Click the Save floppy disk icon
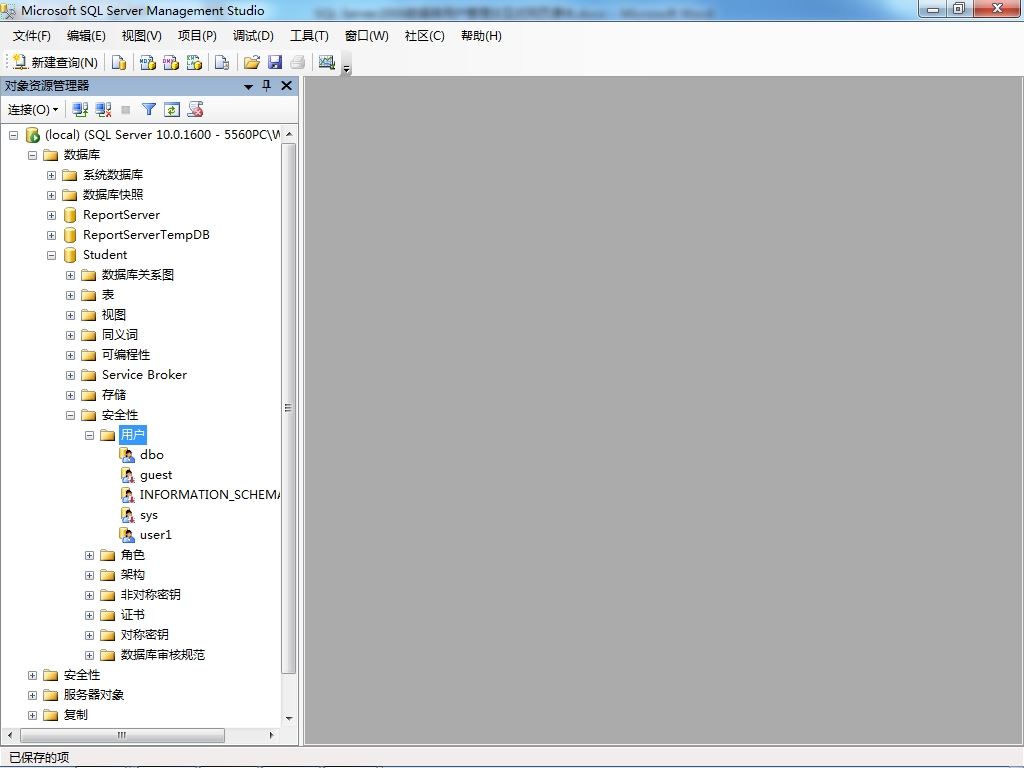 click(275, 62)
